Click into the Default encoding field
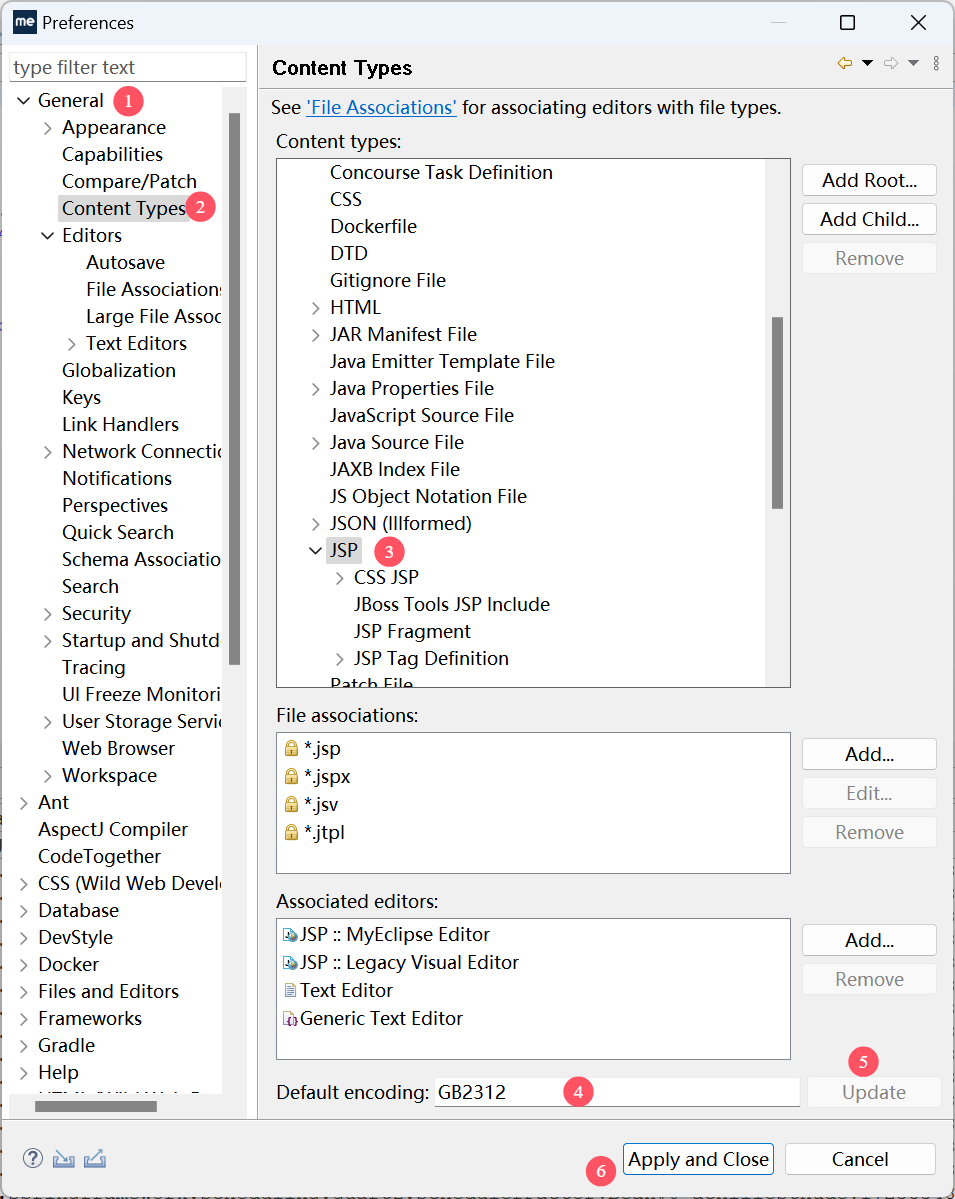This screenshot has width=955, height=1199. pyautogui.click(x=616, y=1092)
